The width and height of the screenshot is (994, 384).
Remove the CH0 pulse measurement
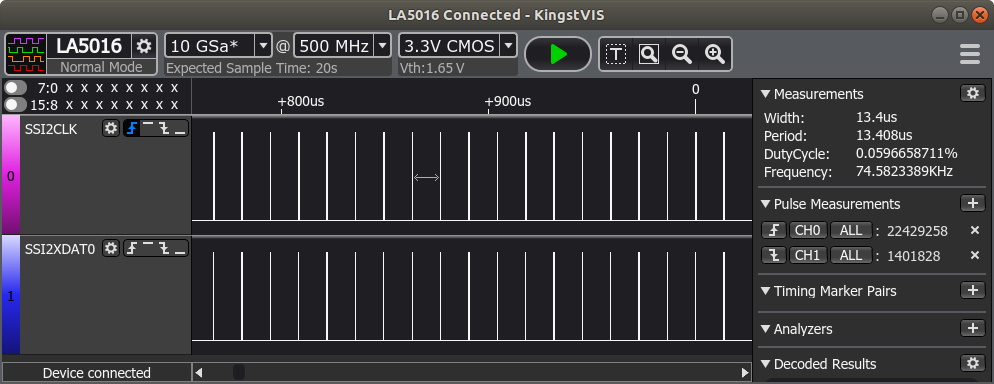pyautogui.click(x=975, y=231)
